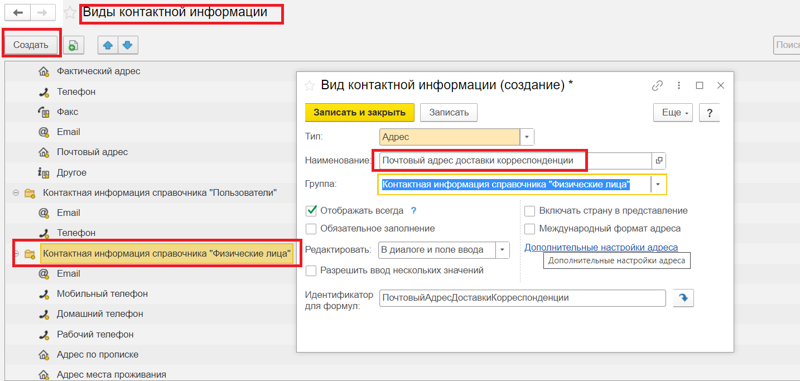800x381 pixels.
Task: Click the Записать button
Action: (x=448, y=113)
